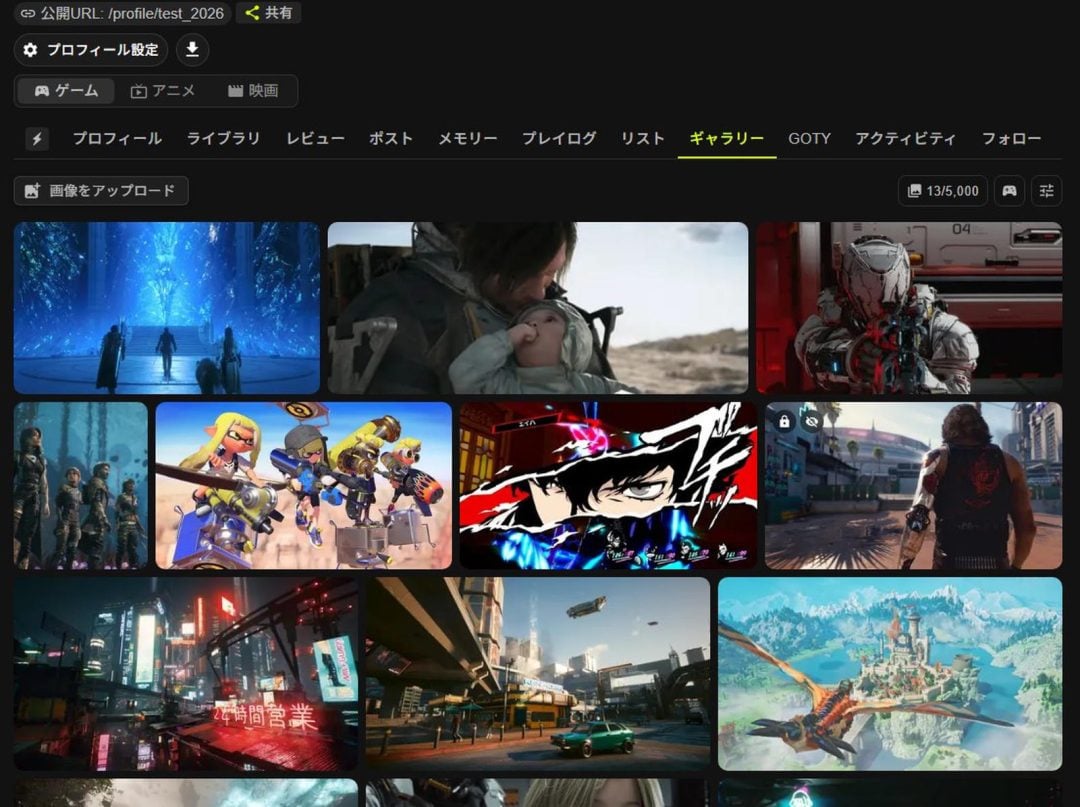
Task: Switch to リスト tab
Action: [x=643, y=138]
